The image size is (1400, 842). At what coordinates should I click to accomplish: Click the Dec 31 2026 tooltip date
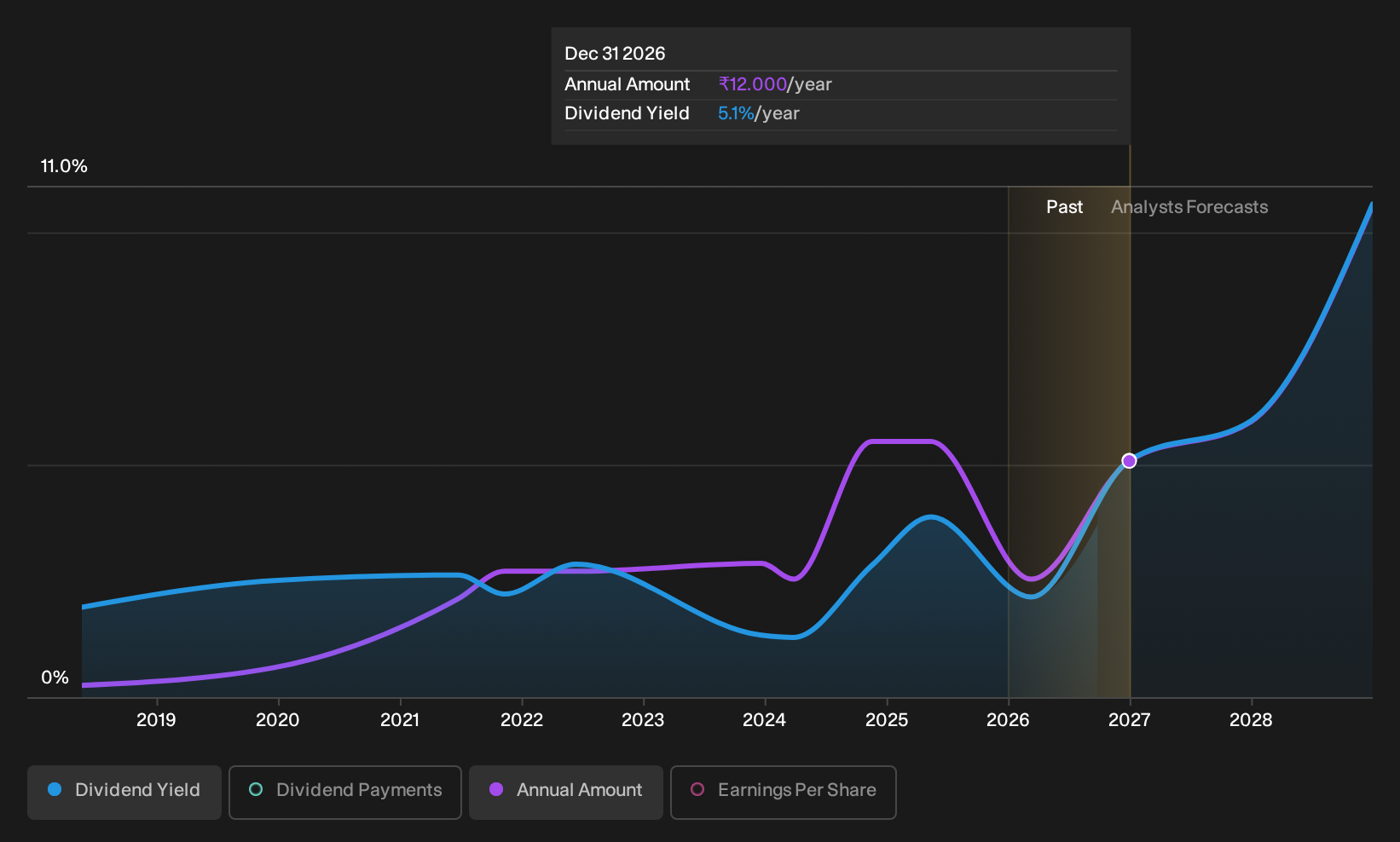coord(615,54)
